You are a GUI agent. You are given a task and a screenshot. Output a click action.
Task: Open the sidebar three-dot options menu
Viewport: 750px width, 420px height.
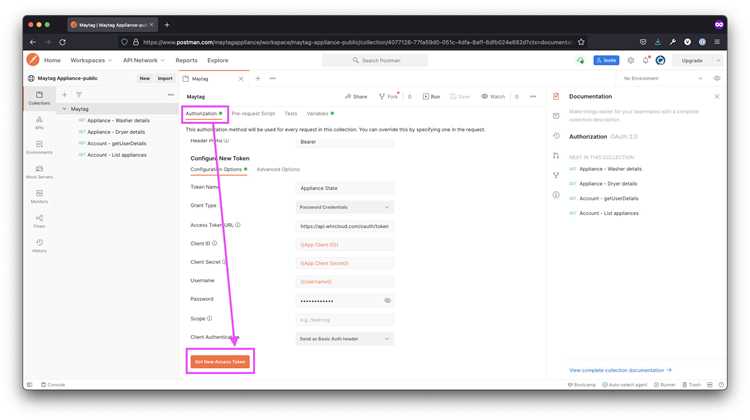click(x=171, y=95)
